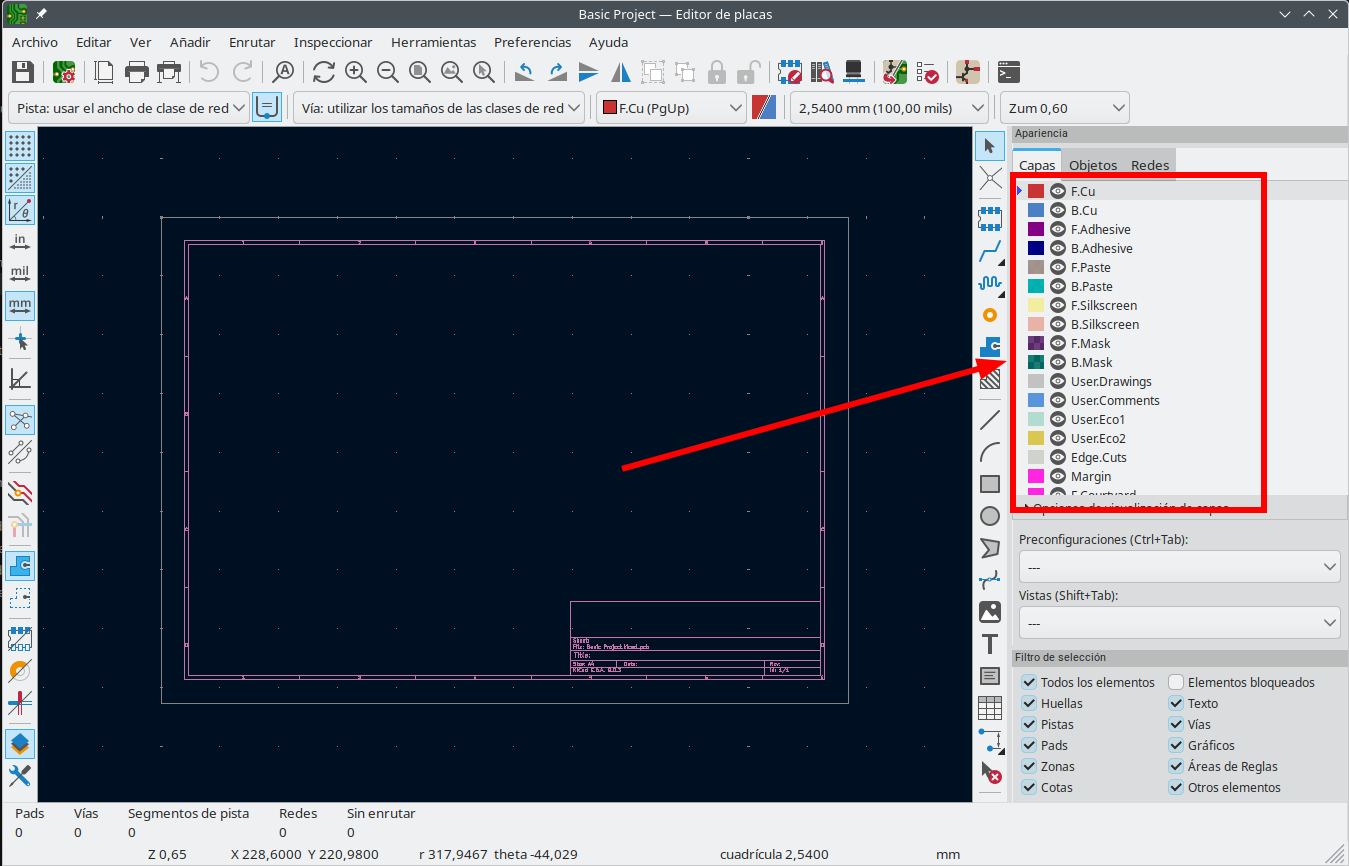Click the F.Silkscreen color swatch
The width and height of the screenshot is (1349, 866).
coord(1036,305)
